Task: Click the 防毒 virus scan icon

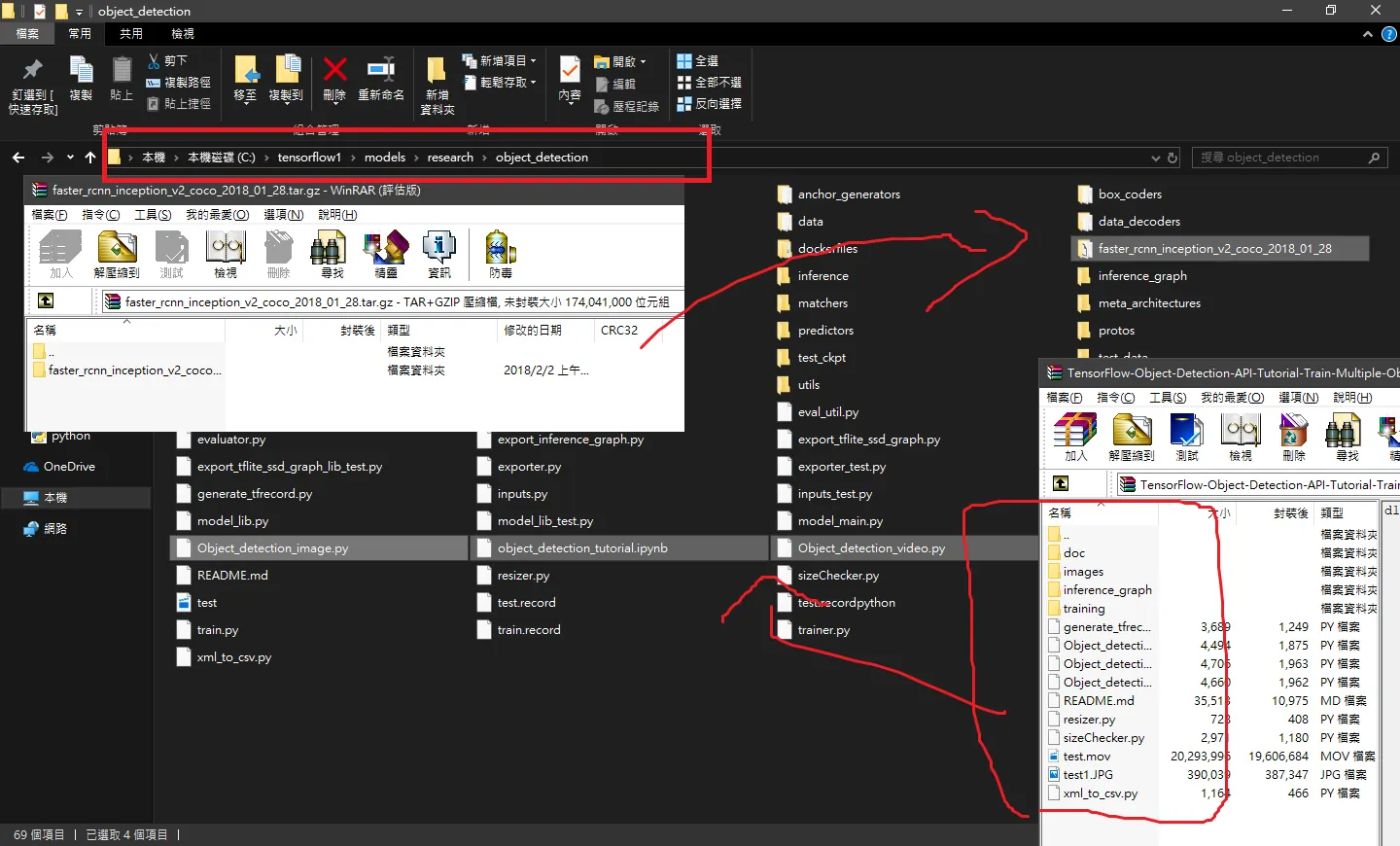Action: (x=501, y=255)
